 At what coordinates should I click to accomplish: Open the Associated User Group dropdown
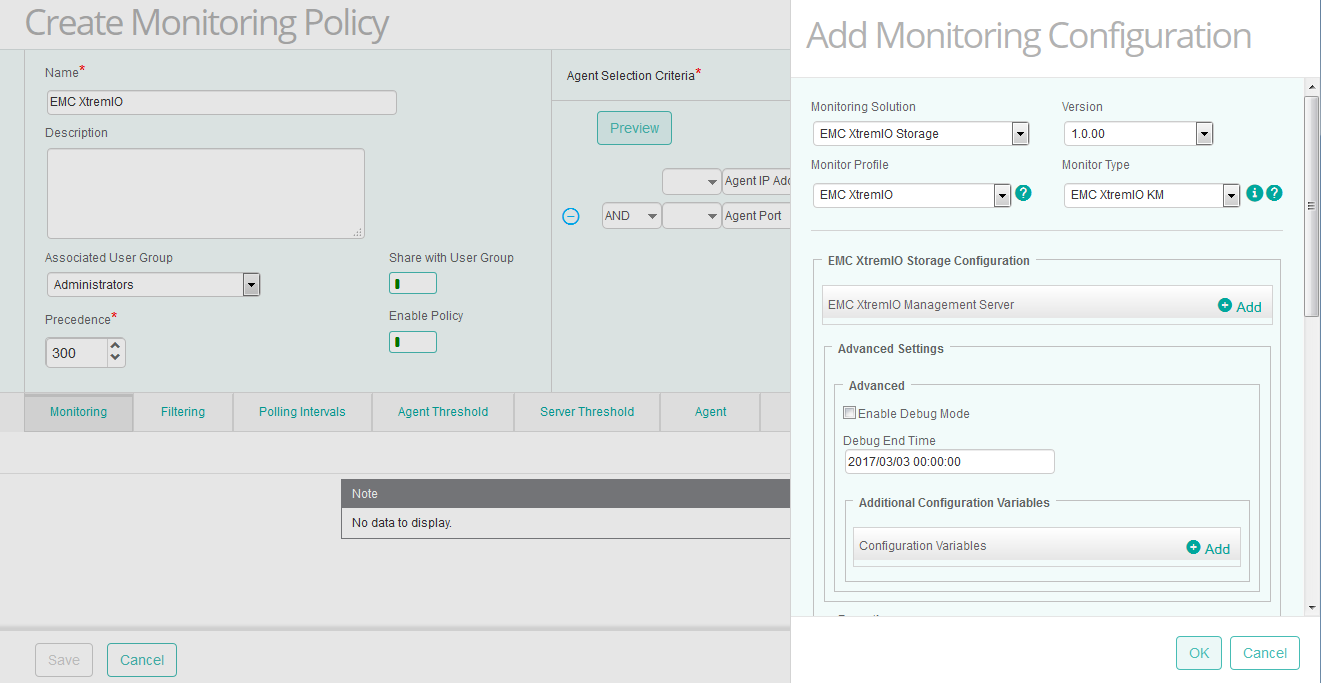click(251, 284)
